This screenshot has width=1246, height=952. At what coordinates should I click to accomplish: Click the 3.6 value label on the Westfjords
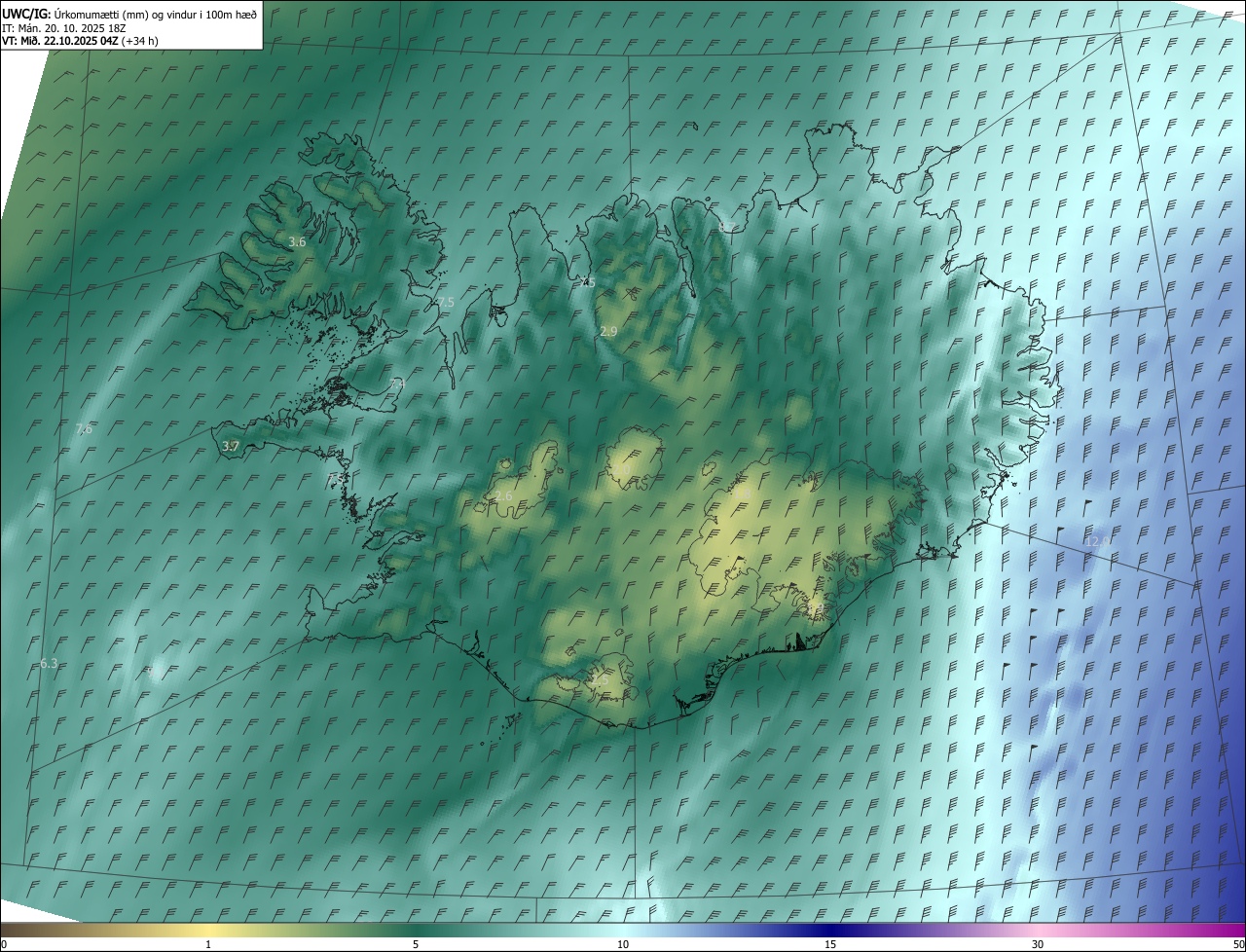pyautogui.click(x=298, y=241)
